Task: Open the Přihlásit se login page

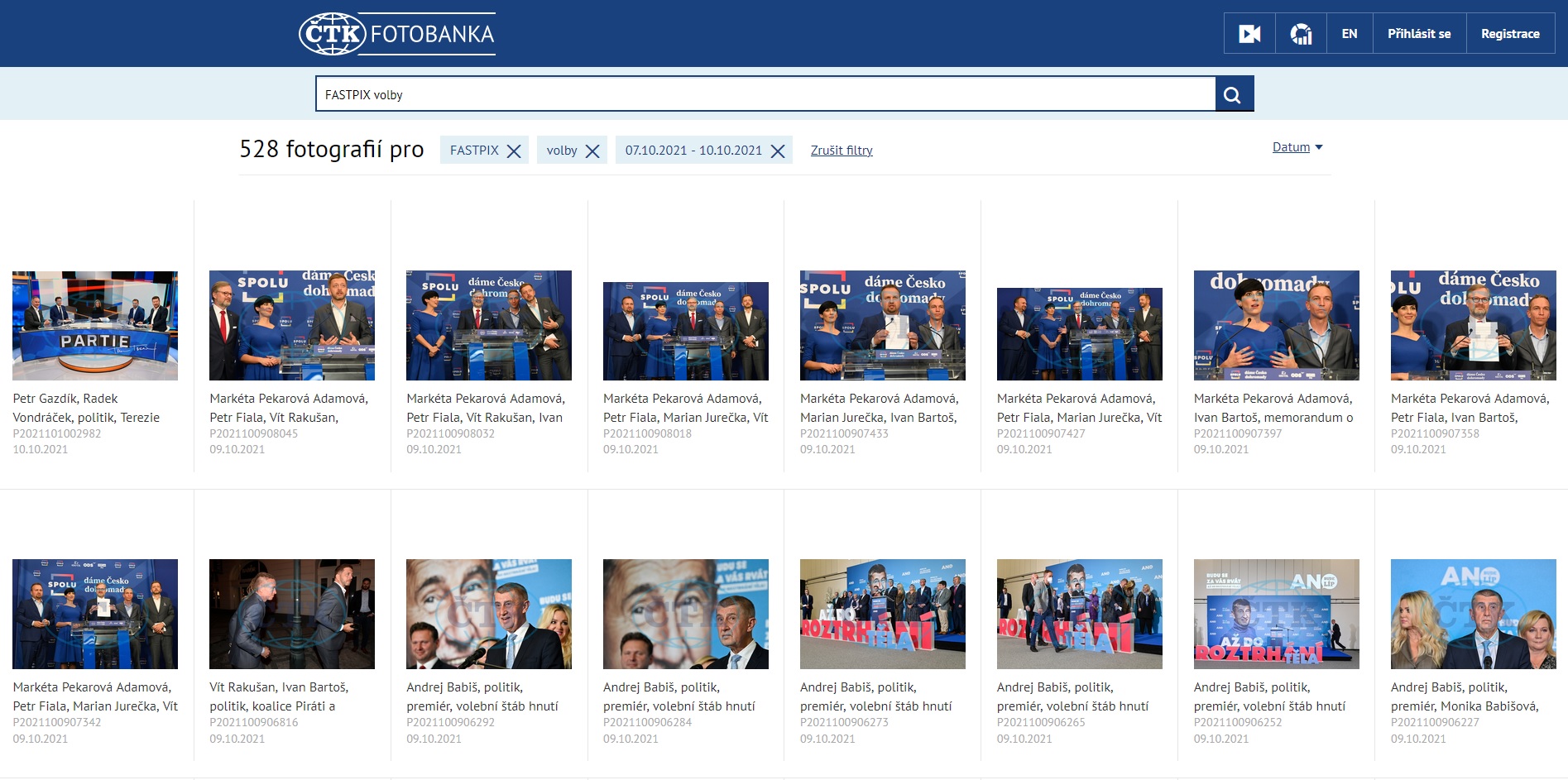Action: (x=1419, y=34)
